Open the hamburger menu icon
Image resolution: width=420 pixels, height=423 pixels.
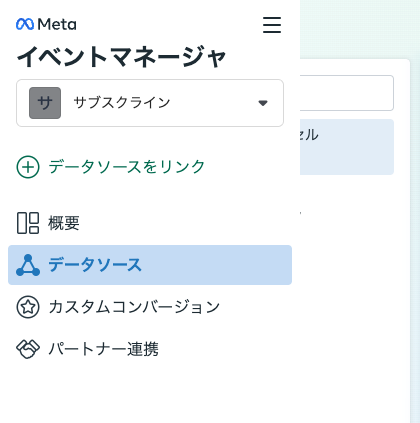point(272,25)
